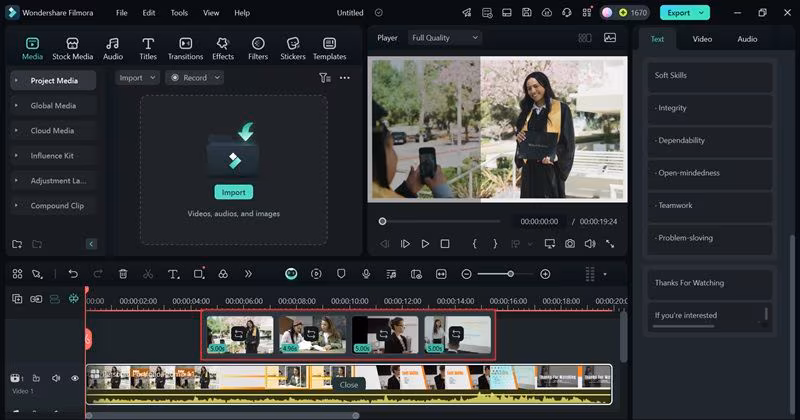Image resolution: width=800 pixels, height=420 pixels.
Task: Open the View menu
Action: (211, 13)
